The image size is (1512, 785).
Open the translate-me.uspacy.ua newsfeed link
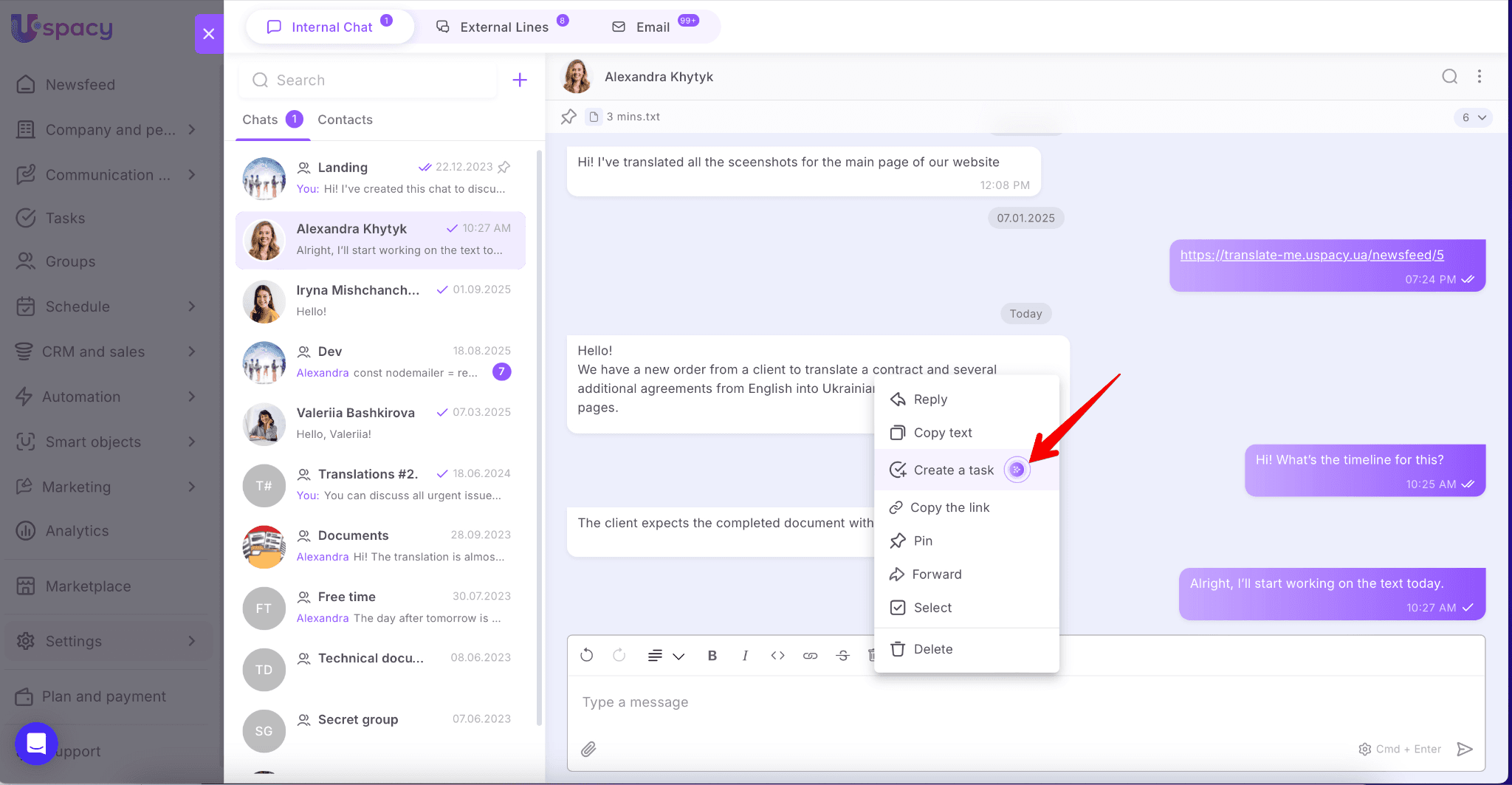pos(1311,256)
